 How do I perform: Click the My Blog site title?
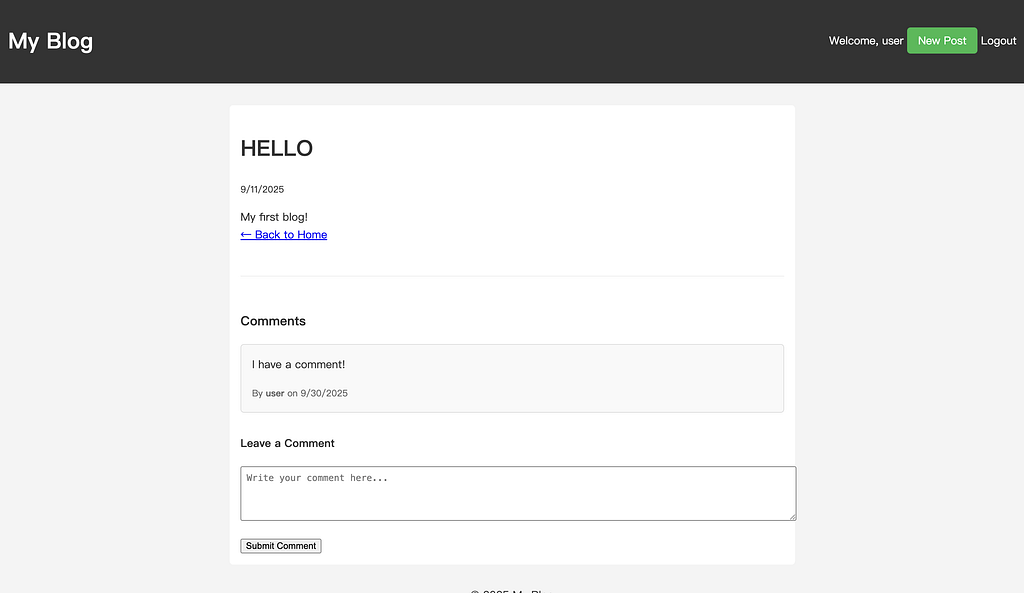tap(50, 41)
